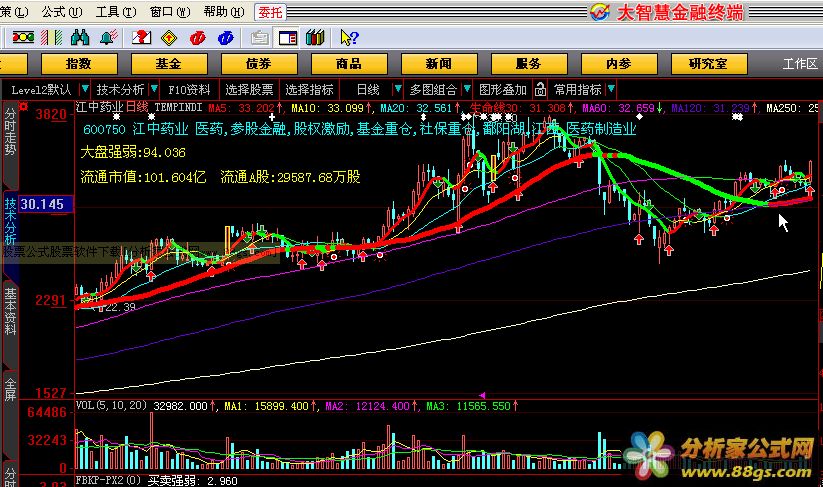Click the 多图组合 toolbar item

pyautogui.click(x=433, y=90)
